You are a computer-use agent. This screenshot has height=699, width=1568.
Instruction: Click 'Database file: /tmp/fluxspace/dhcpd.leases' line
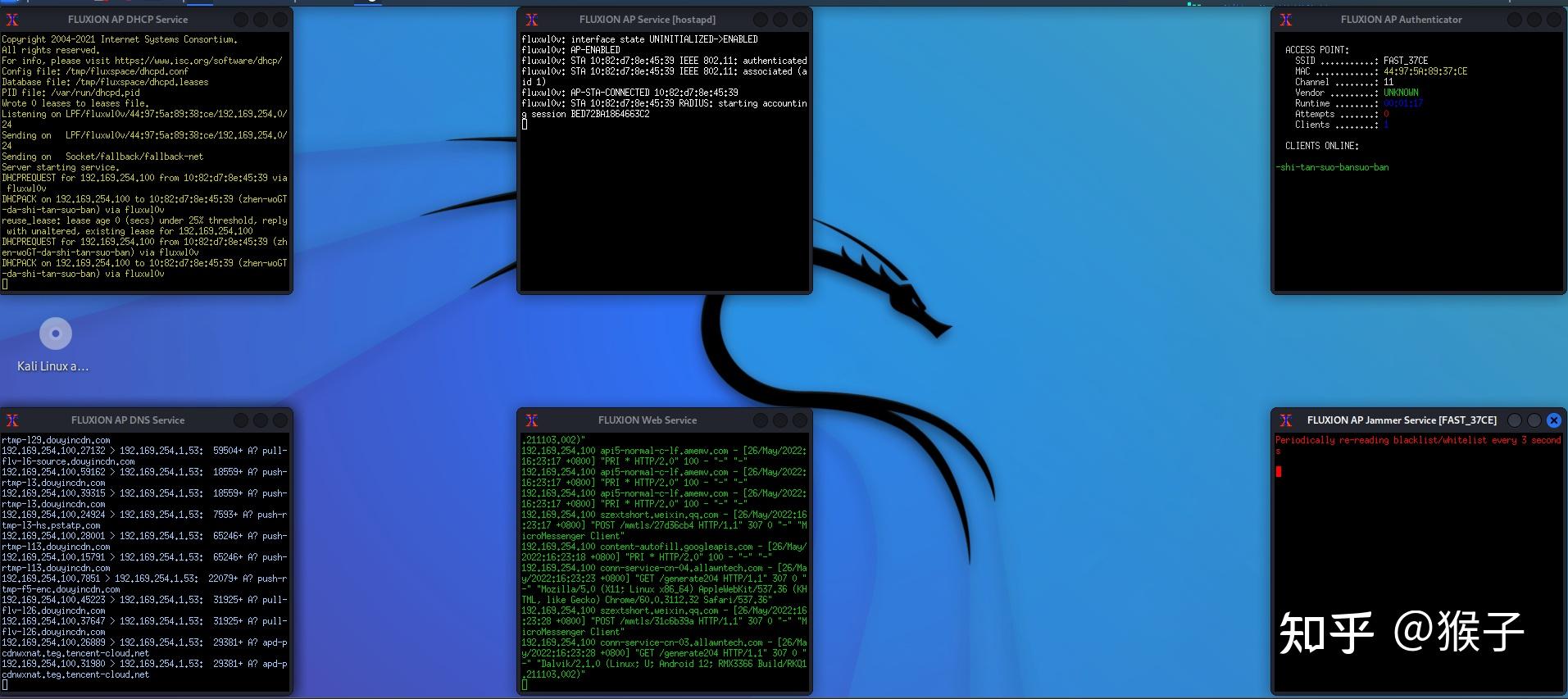105,82
